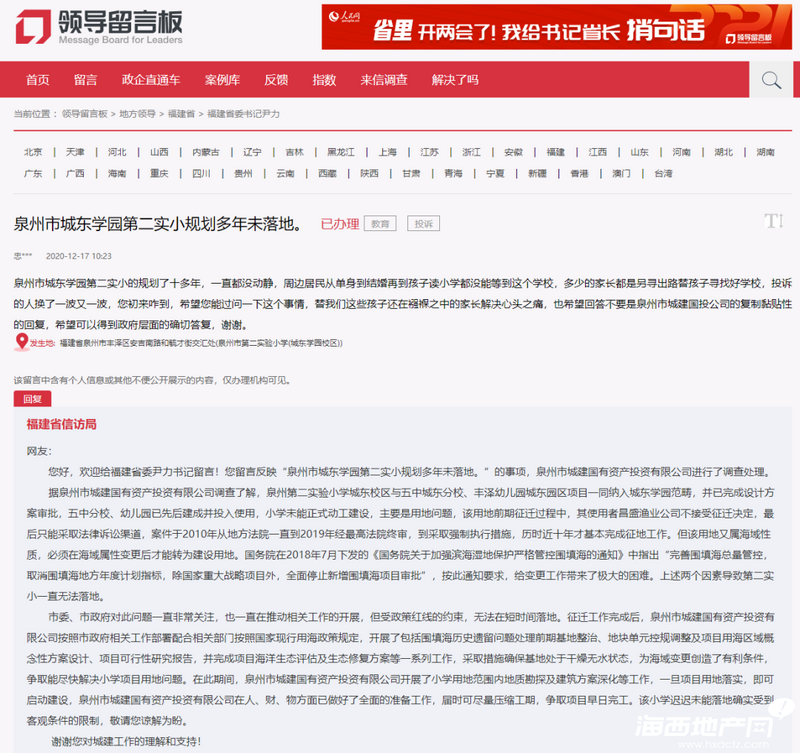Click breadcrumb link 地方领导
Screen dimensions: 800x753
[x=137, y=114]
